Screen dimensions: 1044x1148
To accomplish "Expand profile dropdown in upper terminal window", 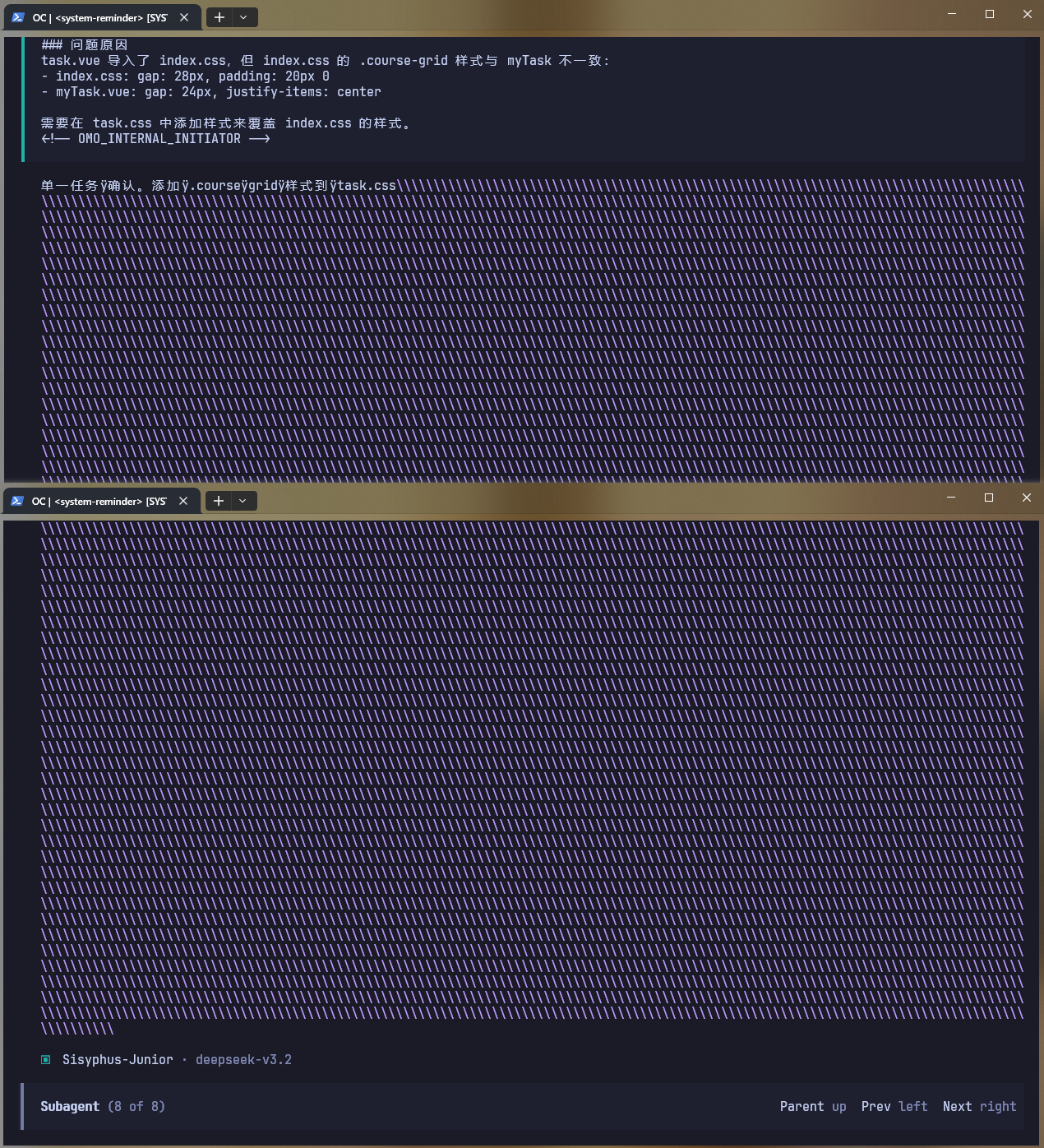I will point(243,17).
